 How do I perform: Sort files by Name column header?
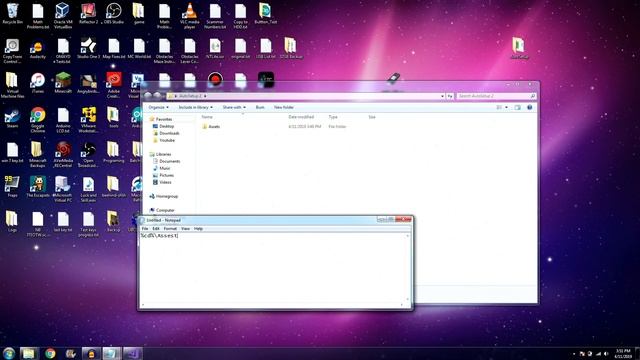pos(207,117)
